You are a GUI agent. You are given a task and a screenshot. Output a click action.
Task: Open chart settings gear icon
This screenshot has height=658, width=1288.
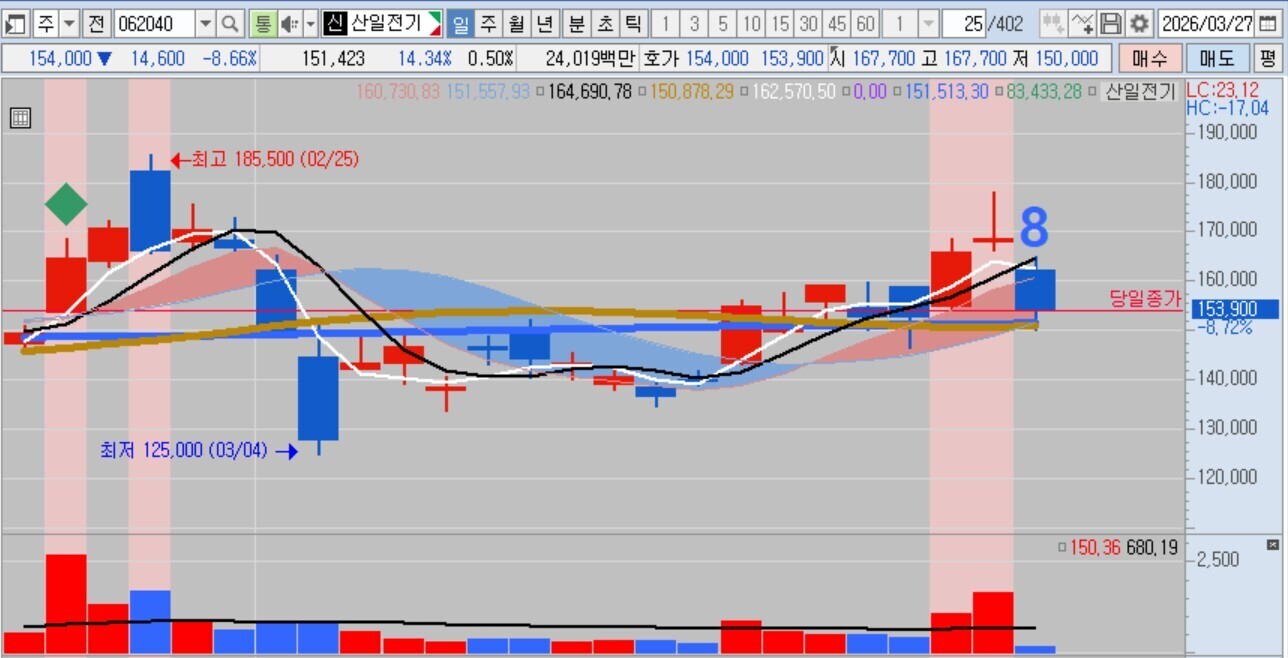point(1139,23)
